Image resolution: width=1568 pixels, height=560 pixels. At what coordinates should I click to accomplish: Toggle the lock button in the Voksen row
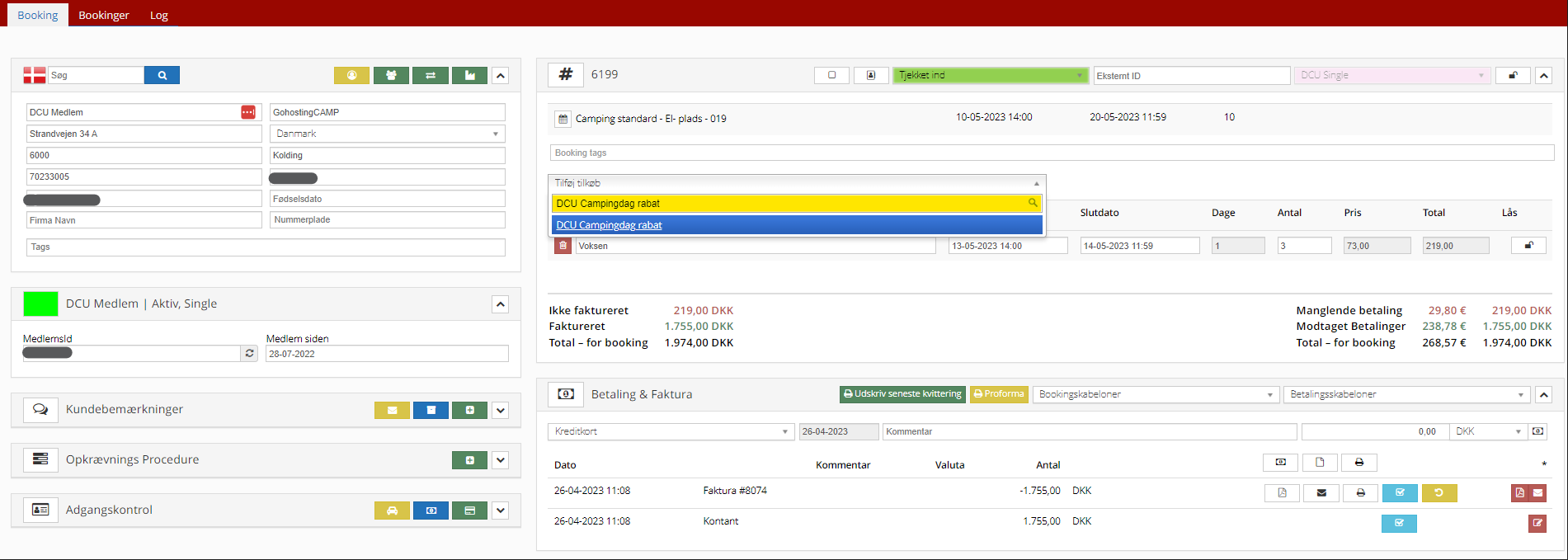(x=1528, y=245)
